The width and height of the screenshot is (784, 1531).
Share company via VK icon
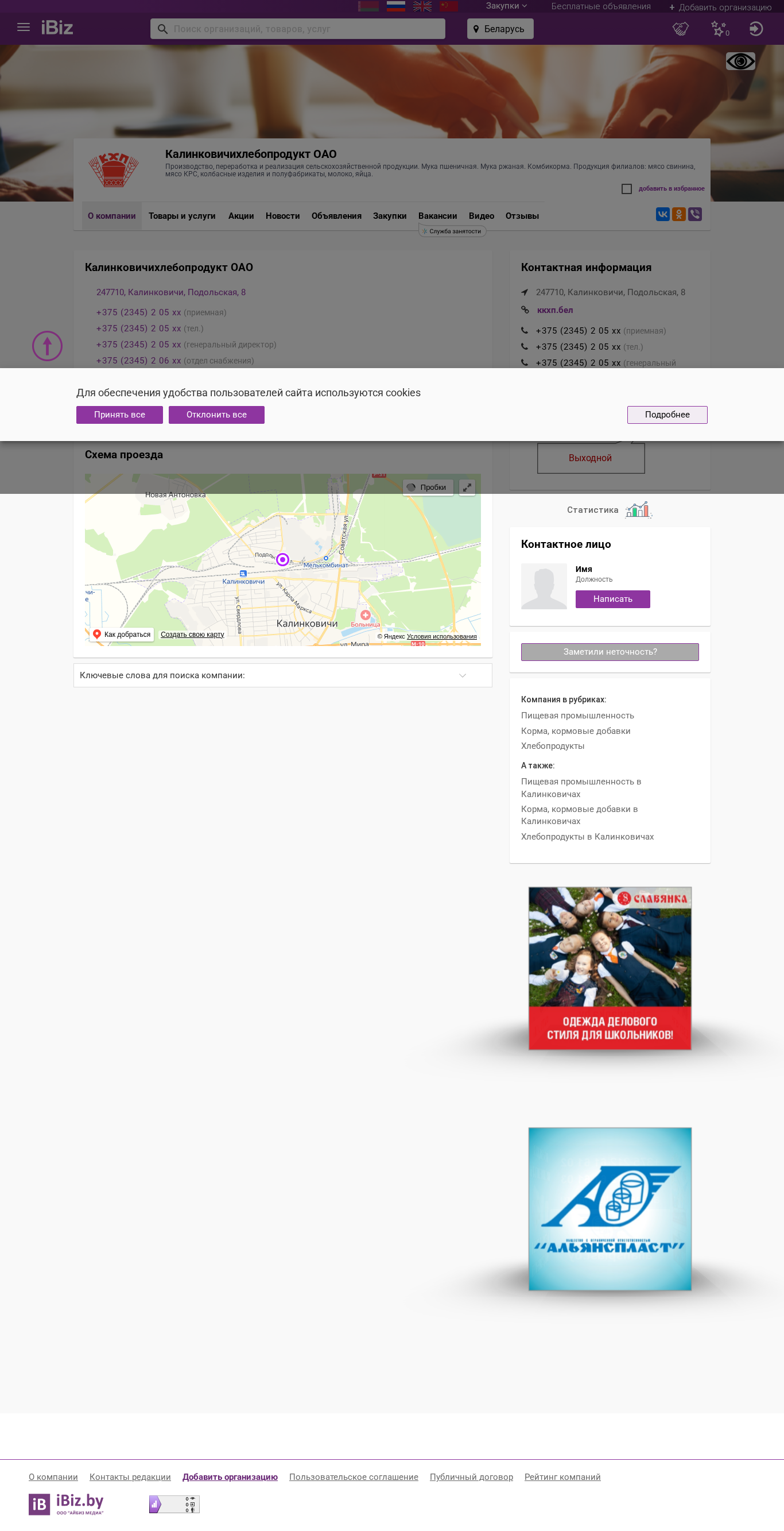pos(662,215)
